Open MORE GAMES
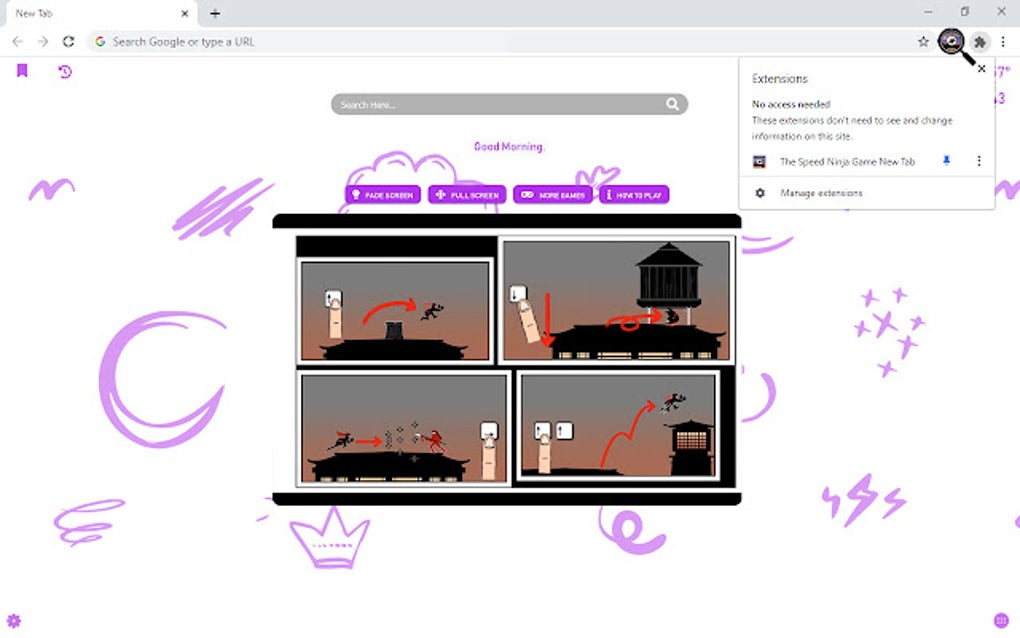The height and width of the screenshot is (638, 1020). 553,195
